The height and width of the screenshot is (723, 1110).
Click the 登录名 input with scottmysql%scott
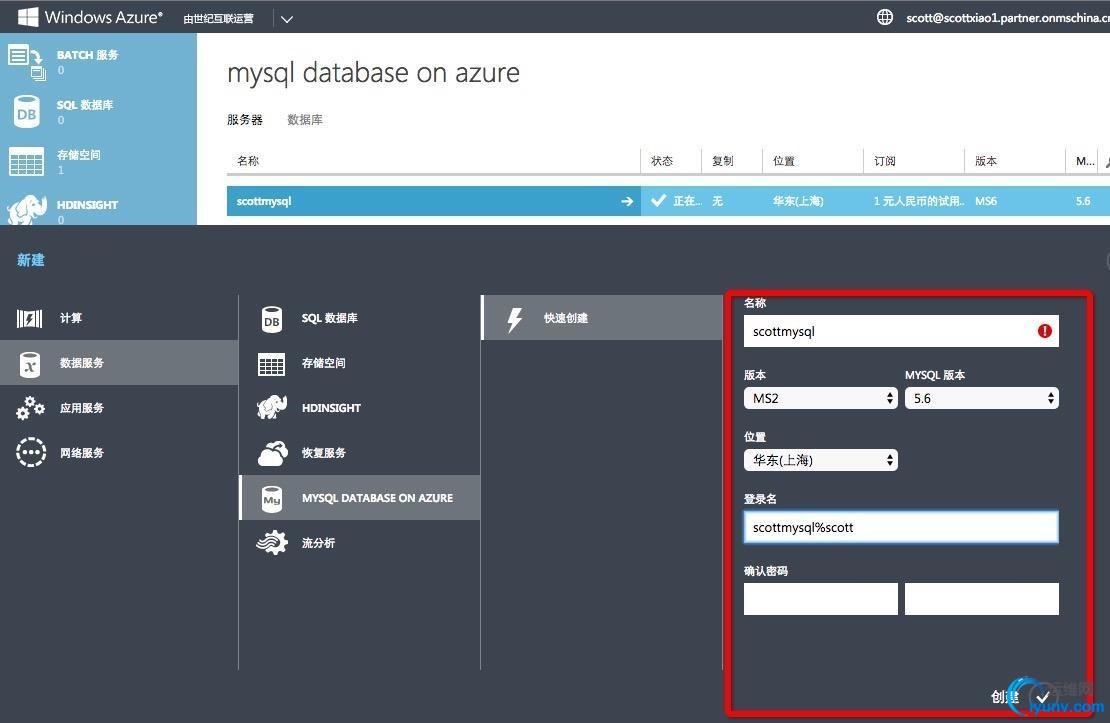click(901, 528)
